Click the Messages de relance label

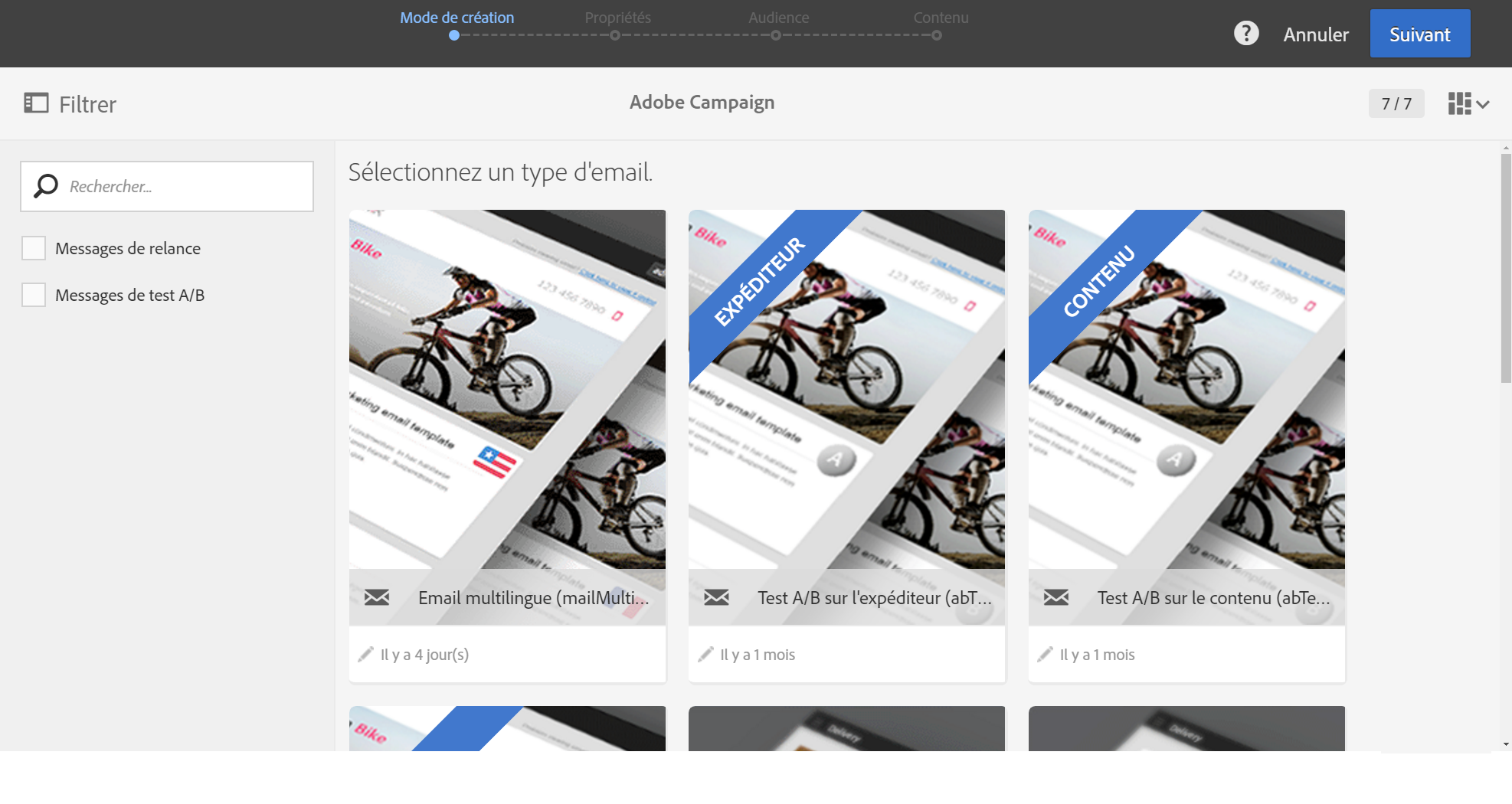(x=128, y=248)
